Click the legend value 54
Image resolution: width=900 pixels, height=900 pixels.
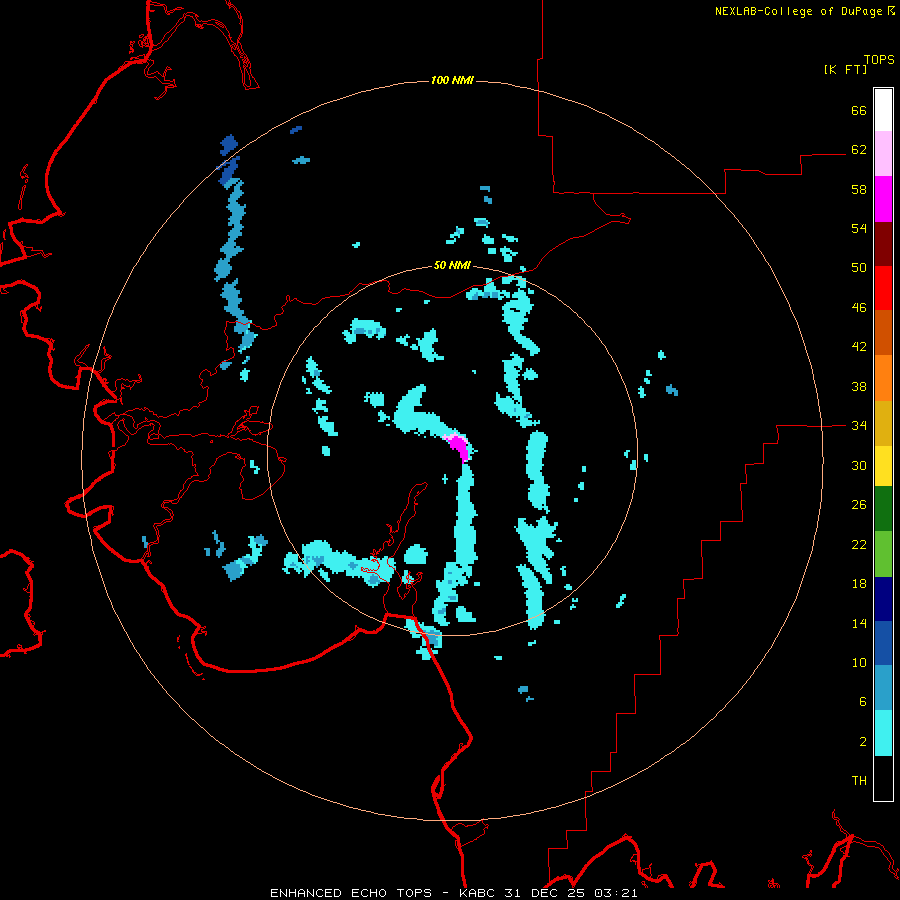point(859,228)
